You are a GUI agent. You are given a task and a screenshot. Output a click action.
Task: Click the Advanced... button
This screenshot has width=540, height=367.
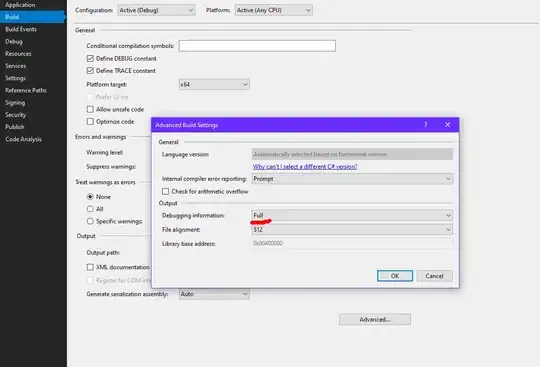coord(375,319)
